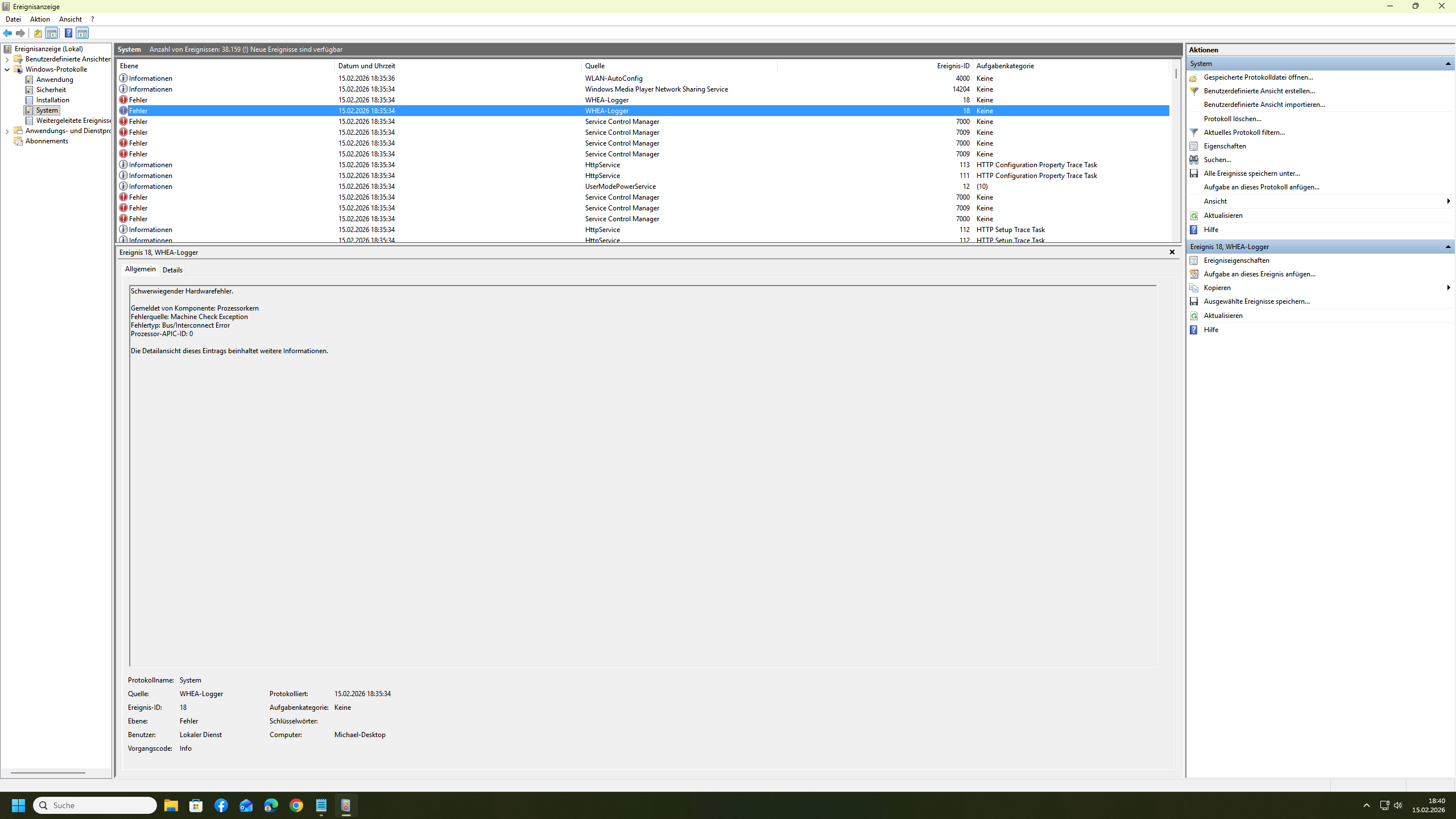Open the Aktion menu
The height and width of the screenshot is (819, 1456).
coord(40,19)
